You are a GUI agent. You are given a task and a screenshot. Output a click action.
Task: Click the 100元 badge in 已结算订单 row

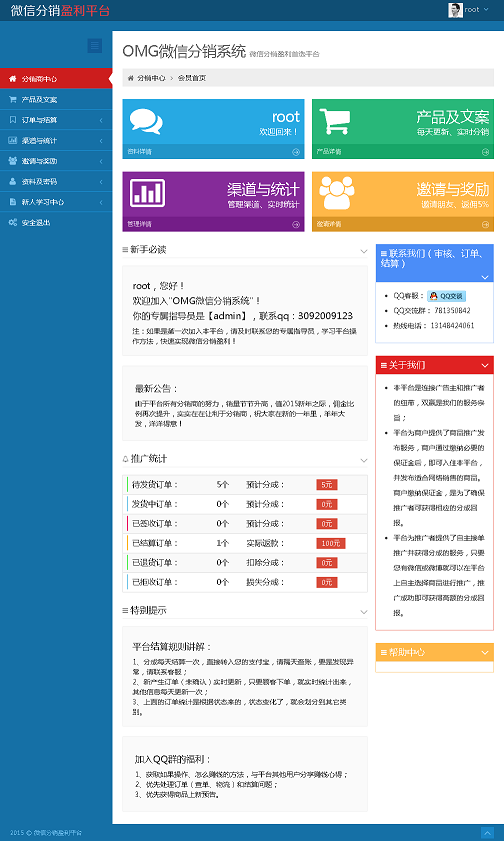tap(331, 543)
